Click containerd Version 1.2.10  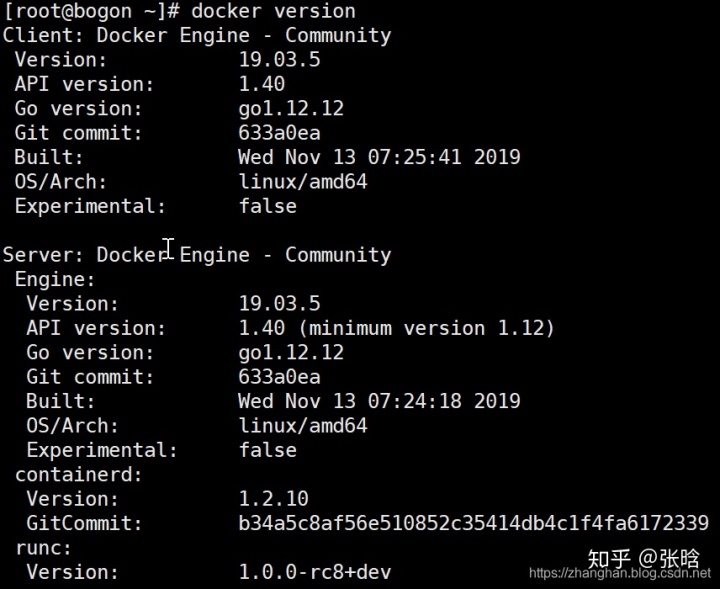(x=273, y=499)
